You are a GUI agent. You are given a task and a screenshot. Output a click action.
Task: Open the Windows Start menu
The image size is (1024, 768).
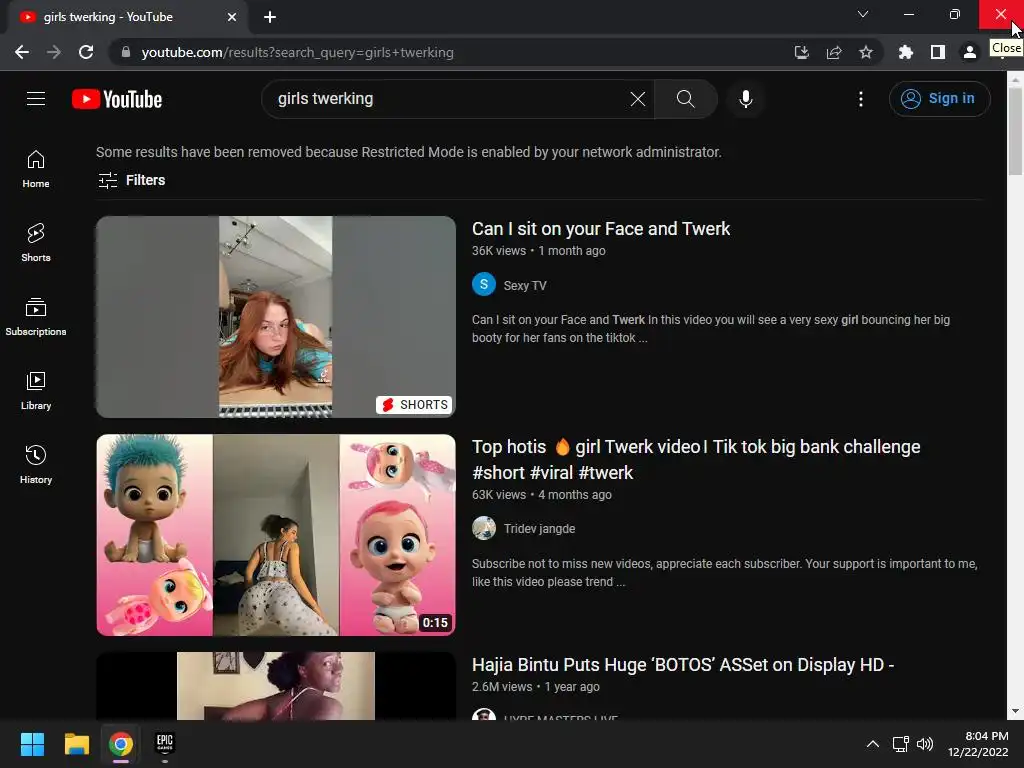[x=32, y=744]
